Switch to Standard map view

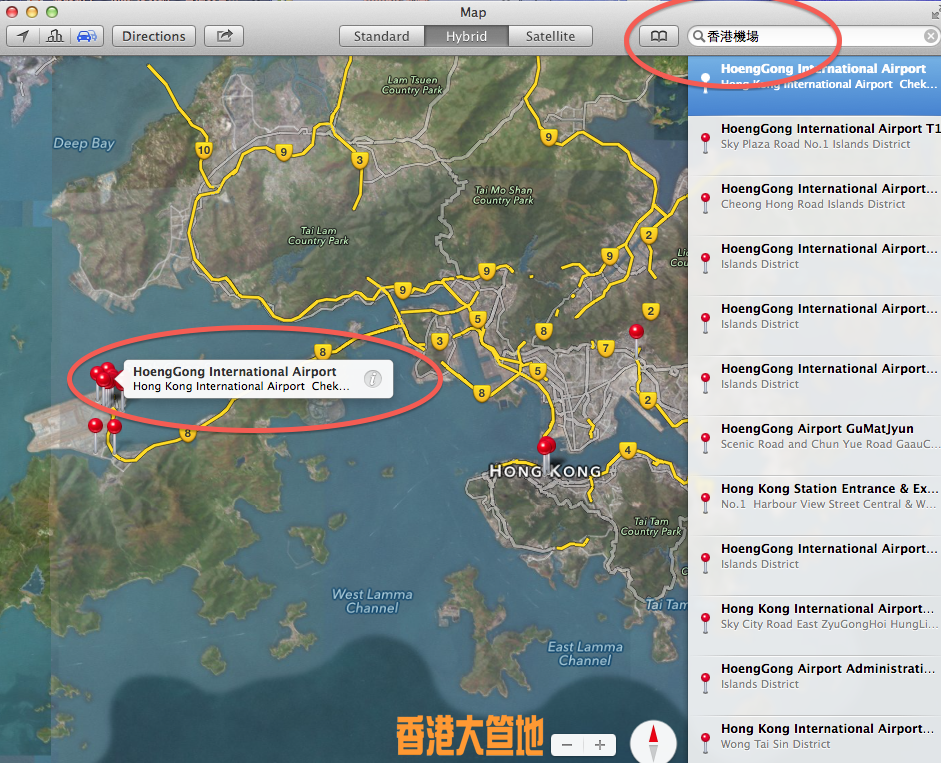point(382,36)
